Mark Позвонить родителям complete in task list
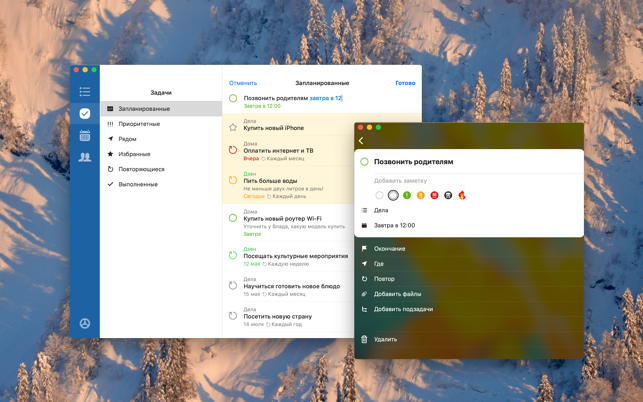643x402 pixels. click(233, 99)
